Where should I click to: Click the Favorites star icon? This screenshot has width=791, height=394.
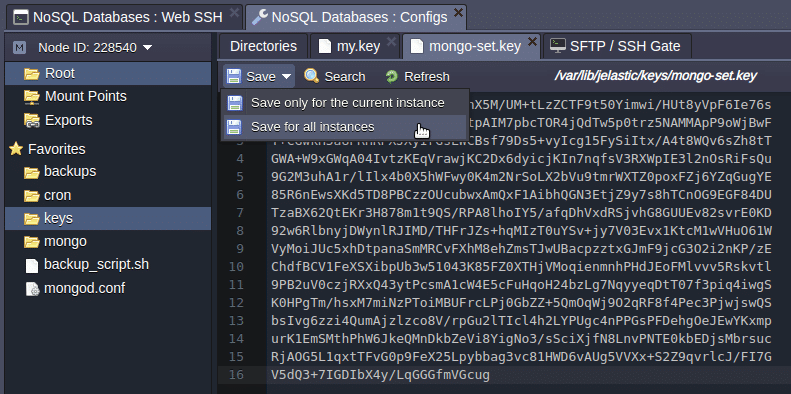[16, 149]
